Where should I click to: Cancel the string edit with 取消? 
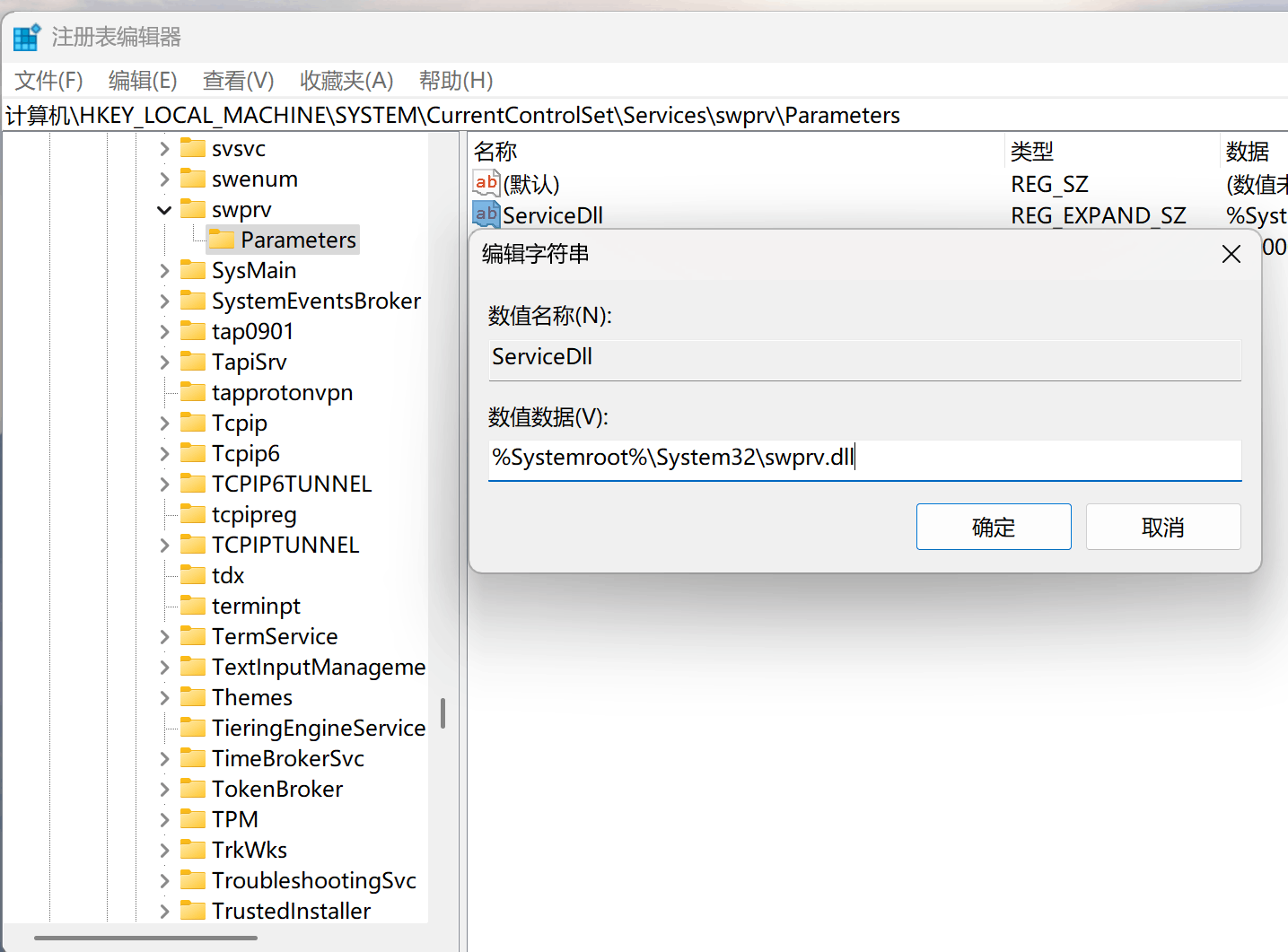click(1163, 527)
